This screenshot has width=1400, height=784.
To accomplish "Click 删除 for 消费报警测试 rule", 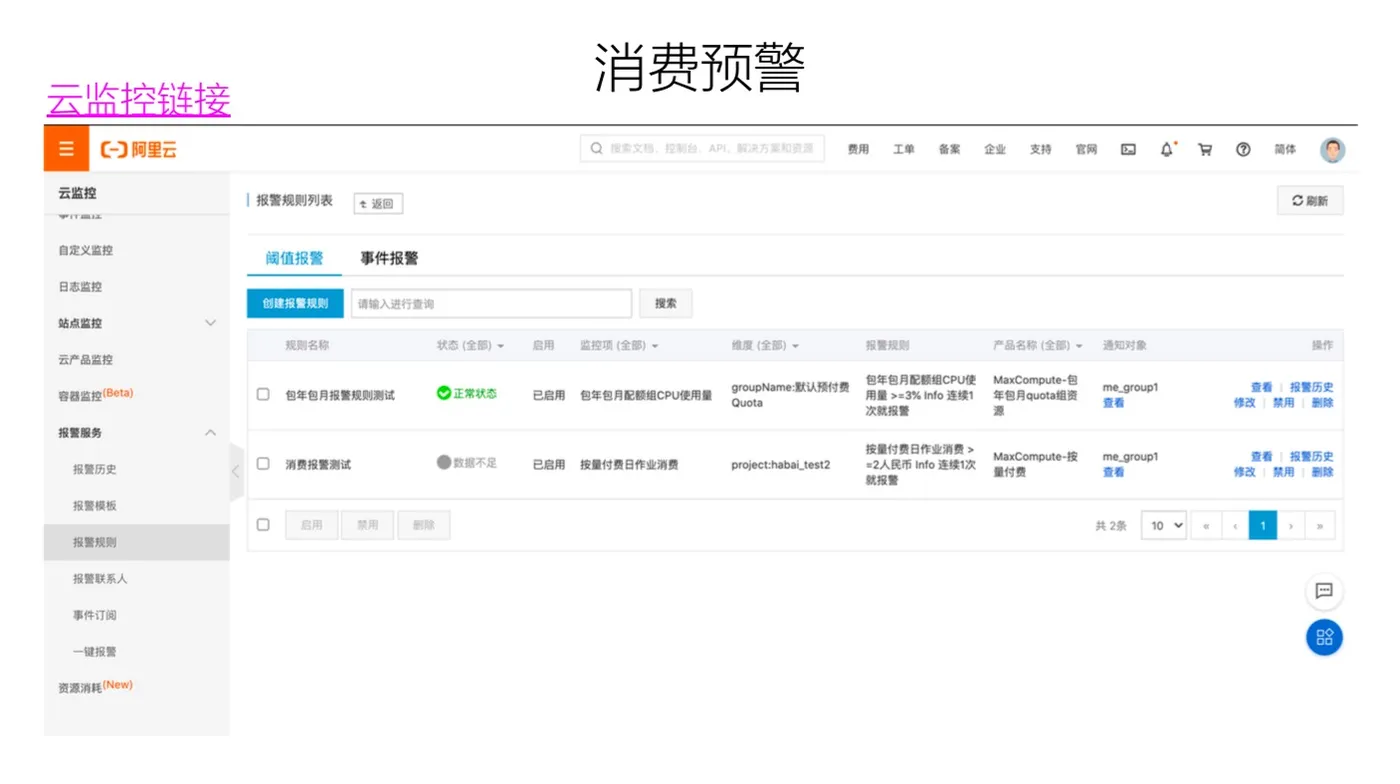I will [x=1322, y=472].
